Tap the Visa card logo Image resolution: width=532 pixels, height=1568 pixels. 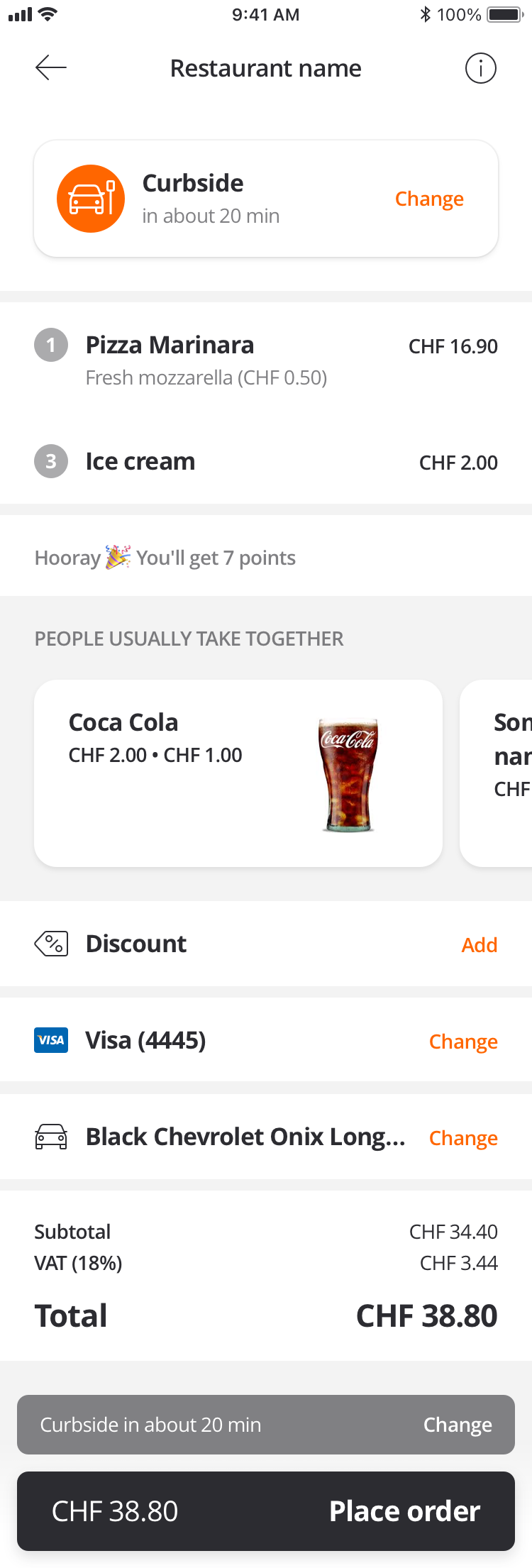(x=51, y=1040)
